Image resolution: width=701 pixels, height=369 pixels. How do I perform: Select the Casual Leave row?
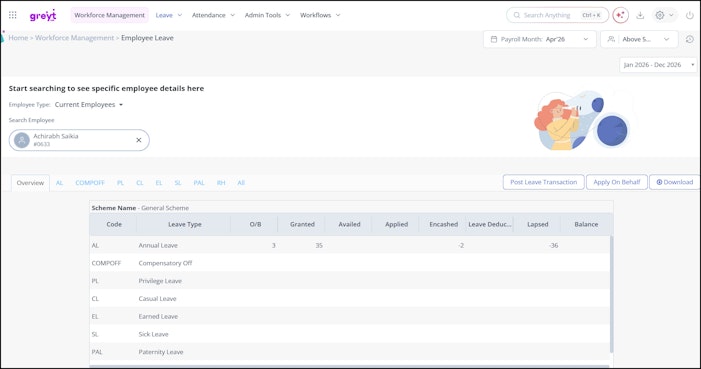point(350,299)
